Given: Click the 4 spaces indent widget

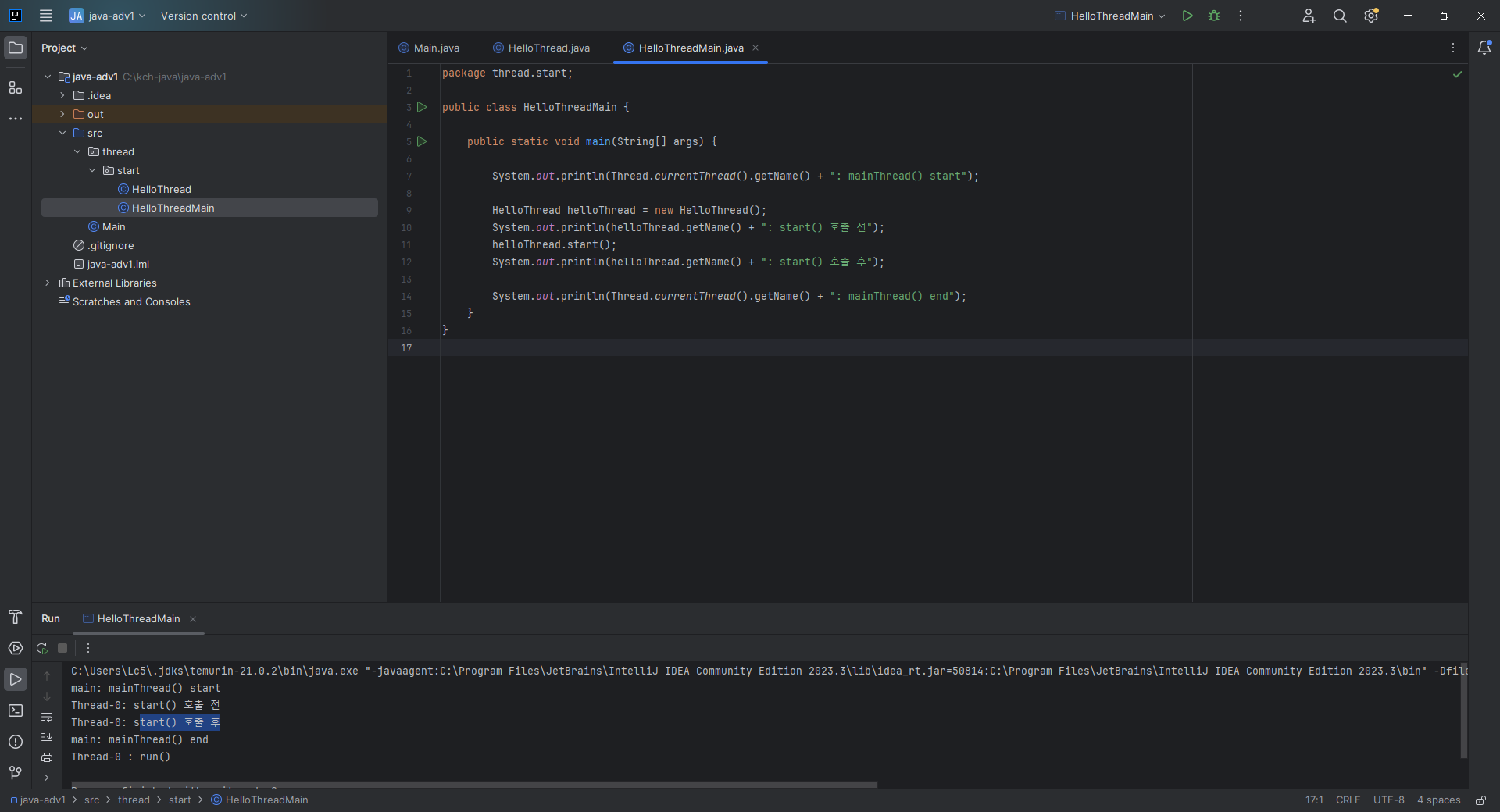Looking at the screenshot, I should [x=1438, y=800].
